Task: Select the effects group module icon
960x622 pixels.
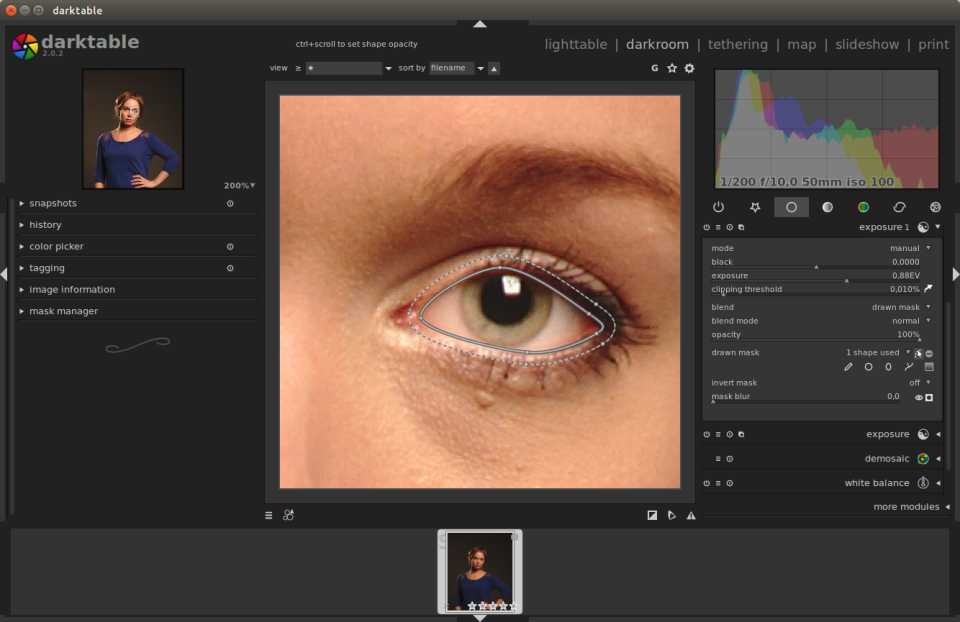Action: pyautogui.click(x=936, y=207)
